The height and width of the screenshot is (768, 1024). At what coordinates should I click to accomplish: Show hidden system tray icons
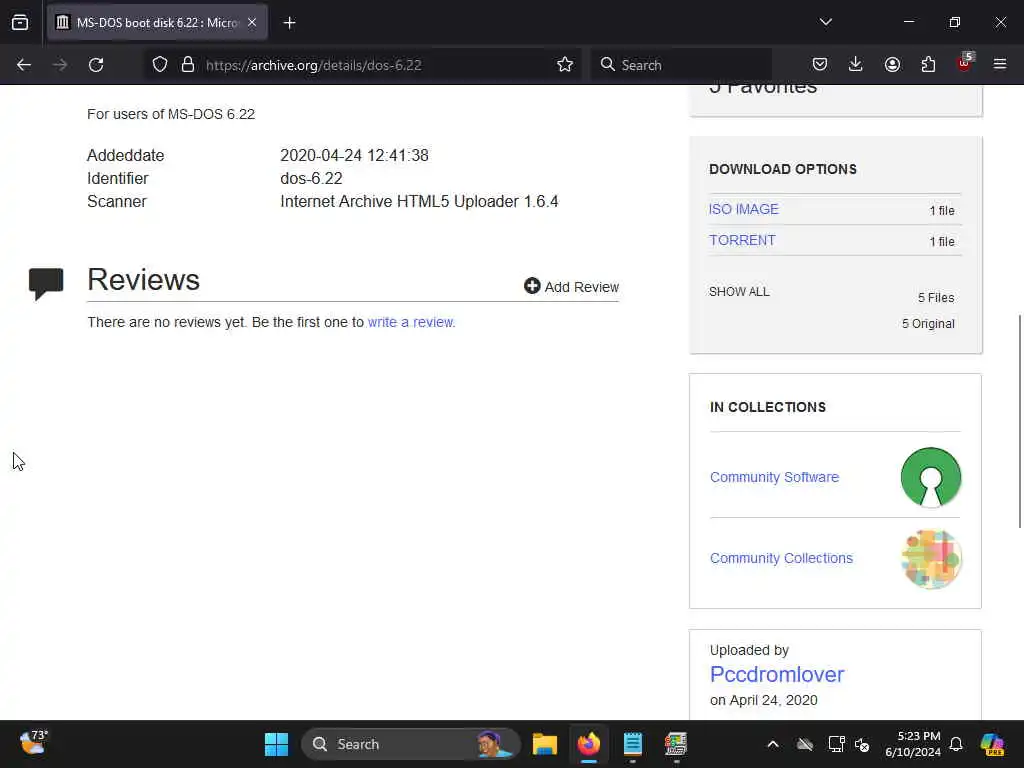pos(773,744)
